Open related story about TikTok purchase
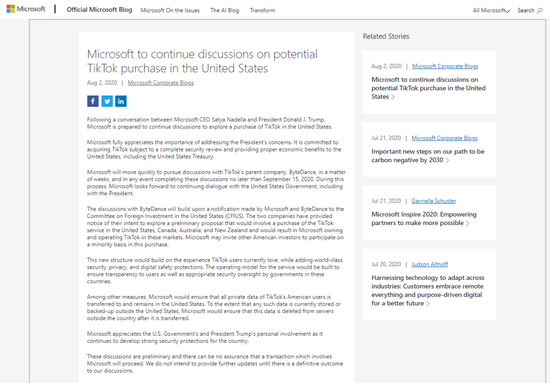The height and width of the screenshot is (383, 550). tap(428, 88)
